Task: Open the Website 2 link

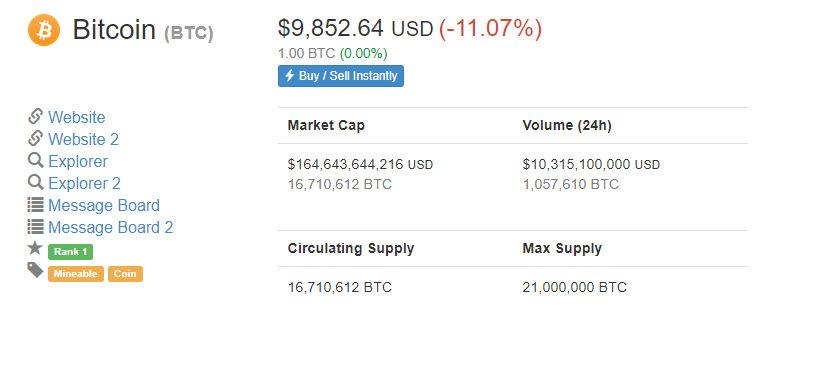Action: [x=84, y=139]
